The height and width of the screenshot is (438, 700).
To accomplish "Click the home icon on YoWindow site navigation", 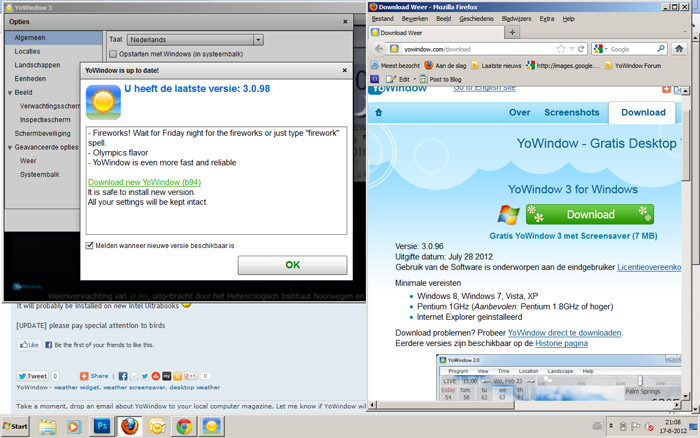I will (x=379, y=113).
